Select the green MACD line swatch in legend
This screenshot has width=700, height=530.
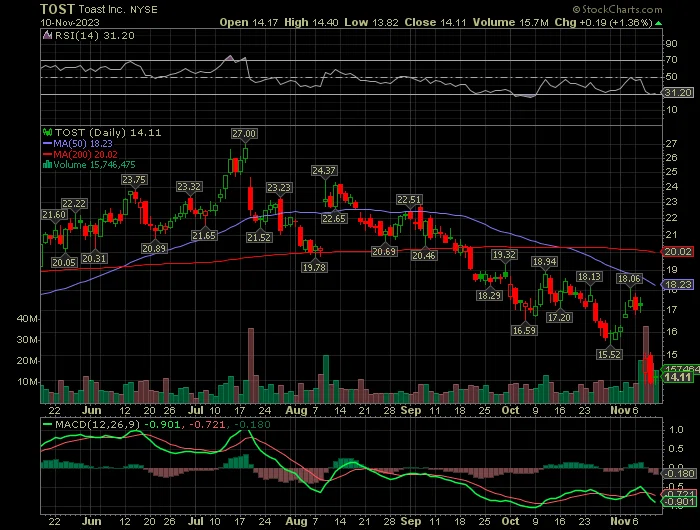pos(47,424)
